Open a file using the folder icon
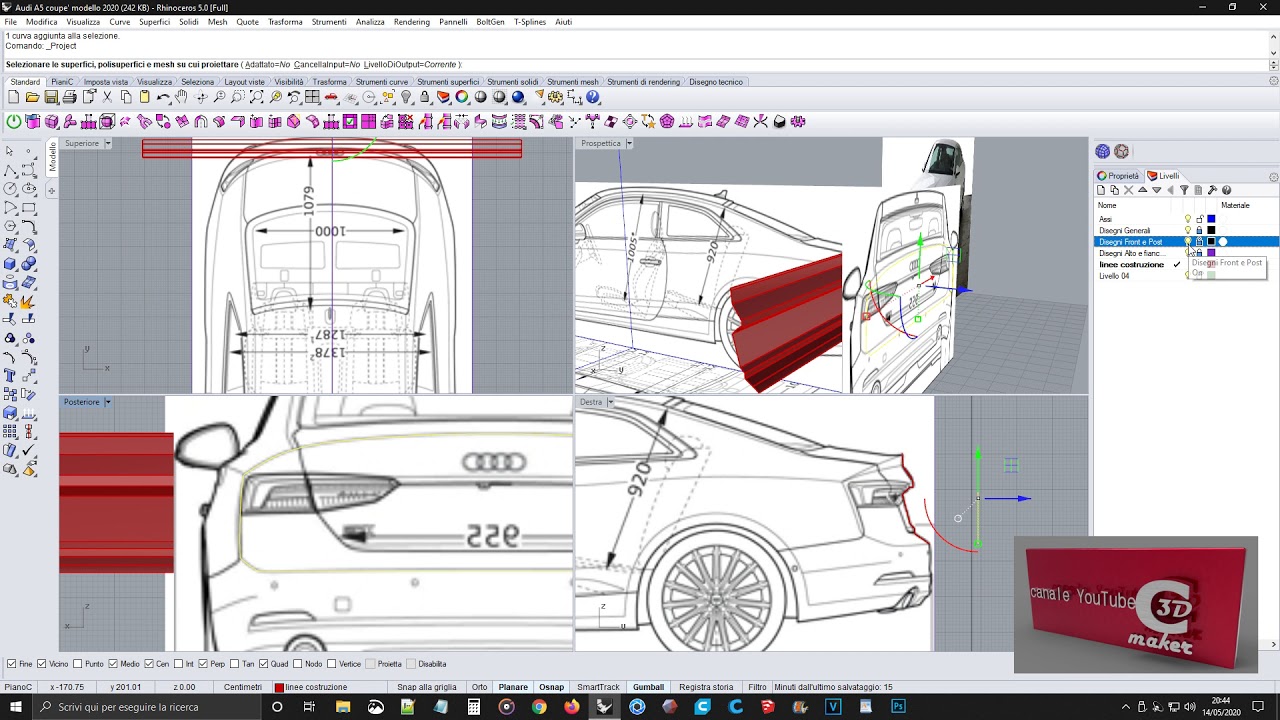 [32, 97]
